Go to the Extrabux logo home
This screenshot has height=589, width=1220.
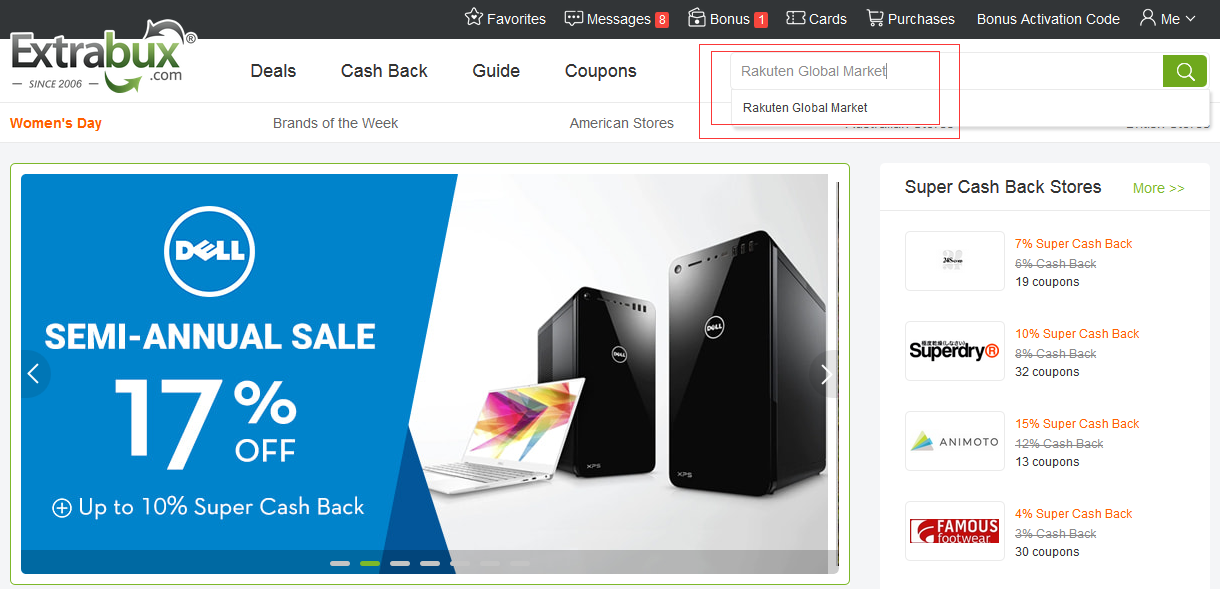(102, 58)
